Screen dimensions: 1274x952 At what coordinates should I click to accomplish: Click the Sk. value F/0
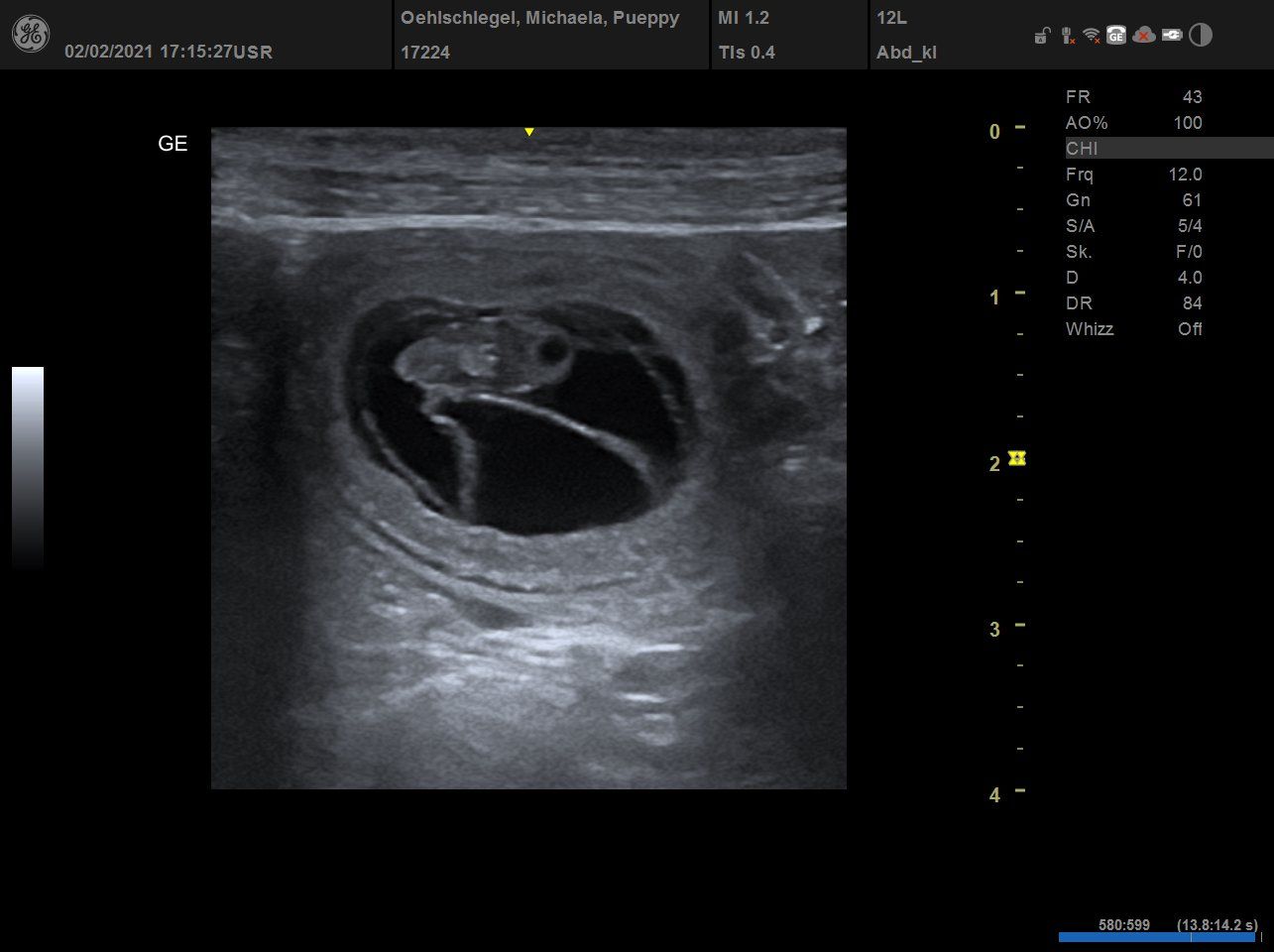pyautogui.click(x=1189, y=252)
